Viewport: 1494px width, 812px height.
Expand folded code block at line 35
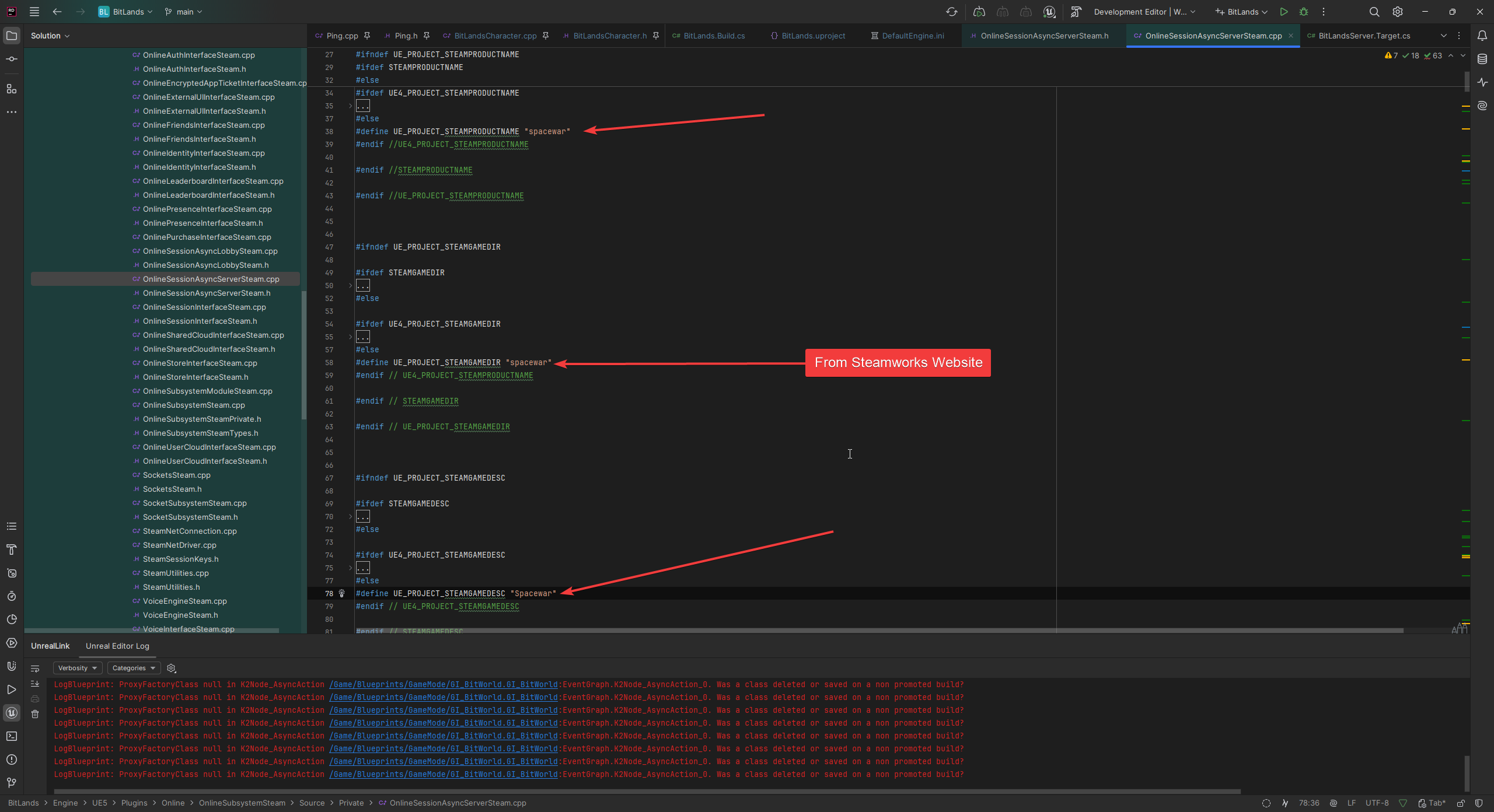click(350, 106)
